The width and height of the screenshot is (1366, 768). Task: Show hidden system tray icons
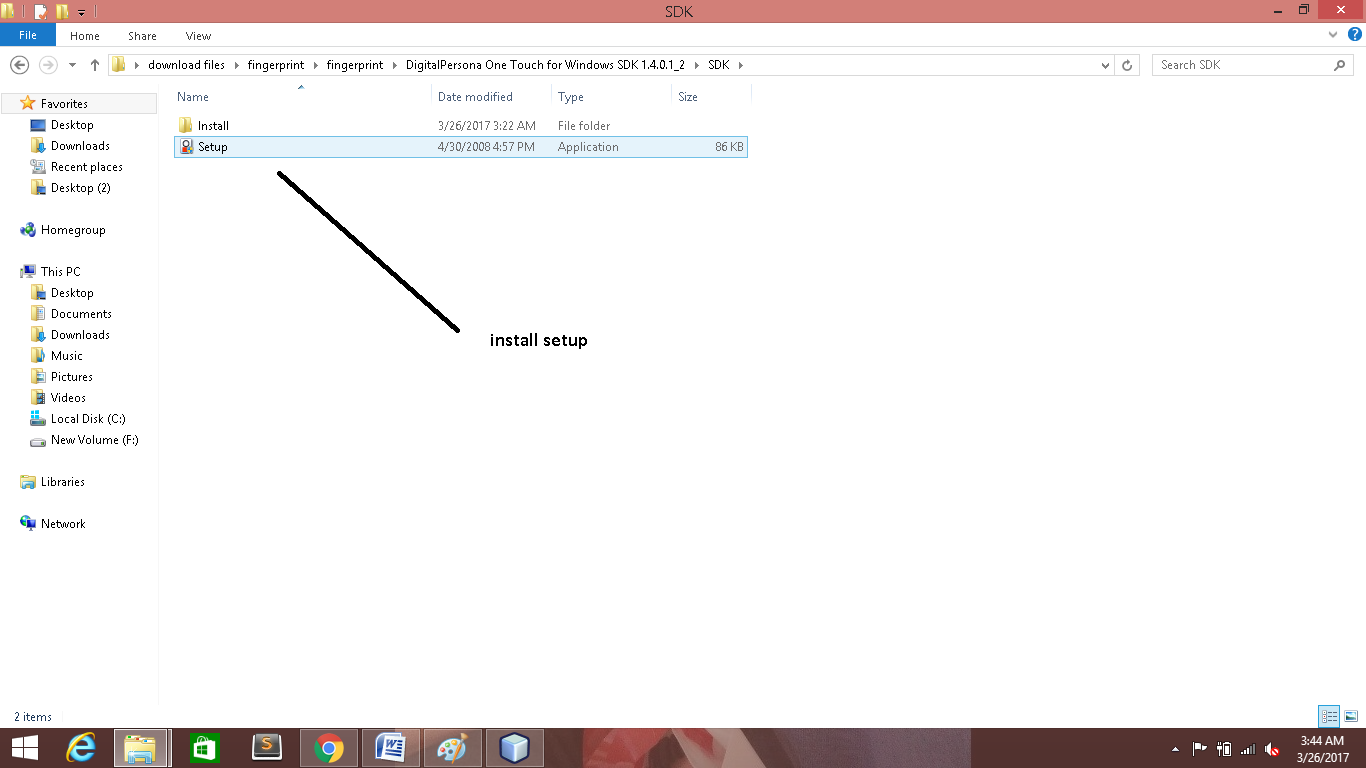(x=1175, y=749)
